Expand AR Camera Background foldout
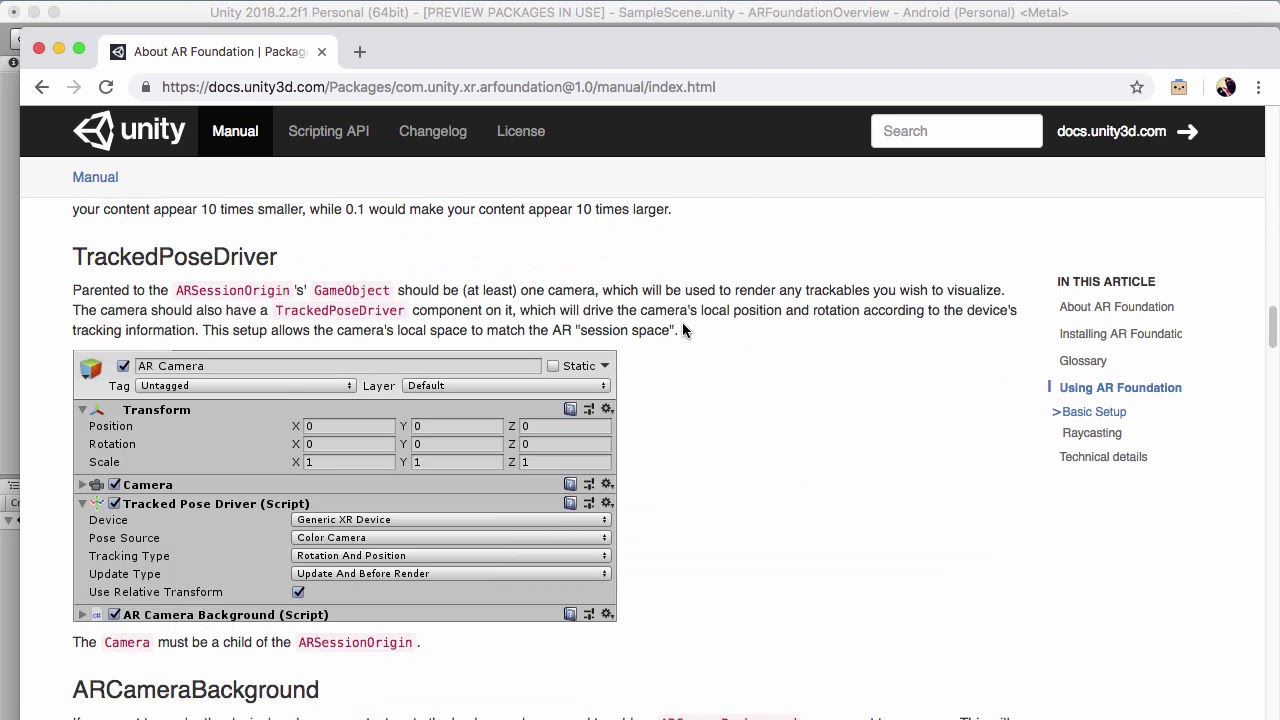 [82, 615]
